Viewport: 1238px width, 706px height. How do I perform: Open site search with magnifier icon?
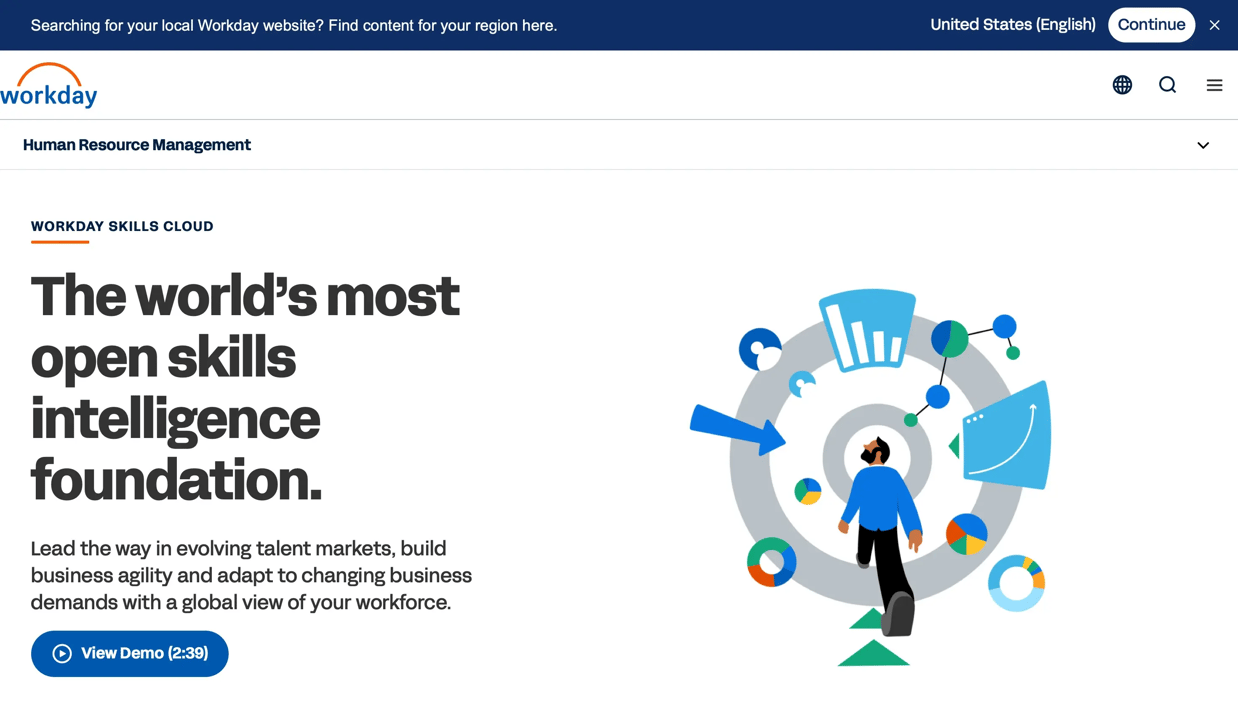point(1167,85)
